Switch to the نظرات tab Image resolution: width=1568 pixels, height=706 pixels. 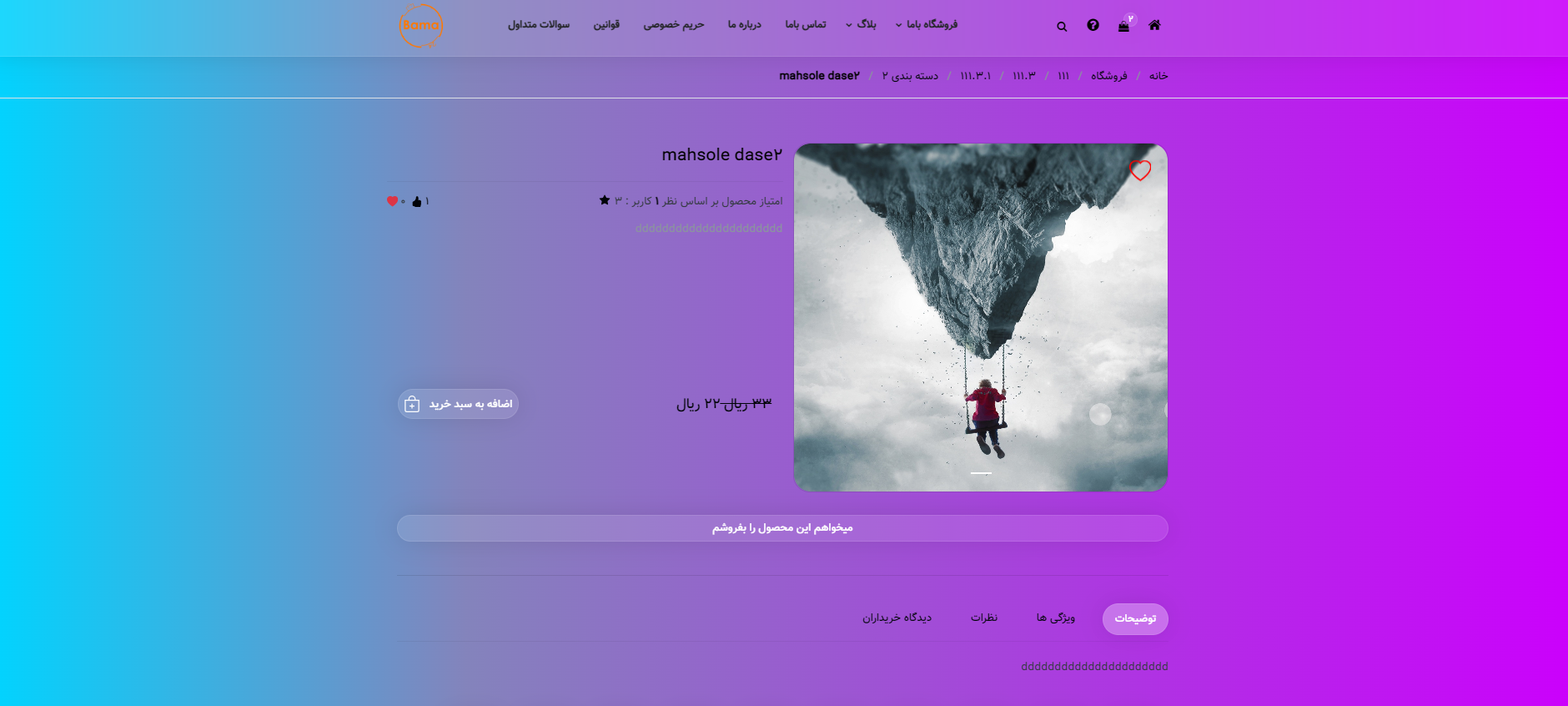[x=983, y=618]
